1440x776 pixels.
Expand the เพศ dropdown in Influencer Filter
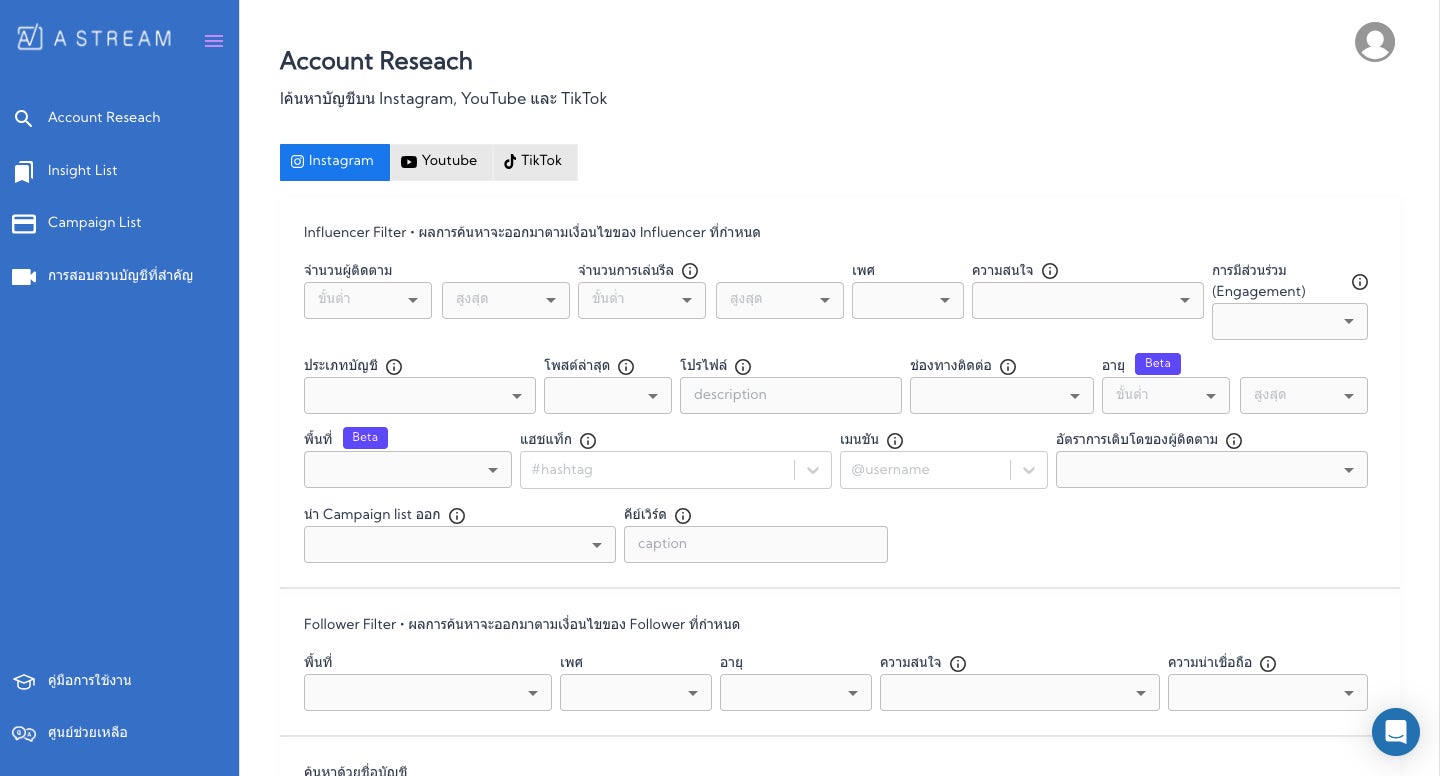point(907,301)
